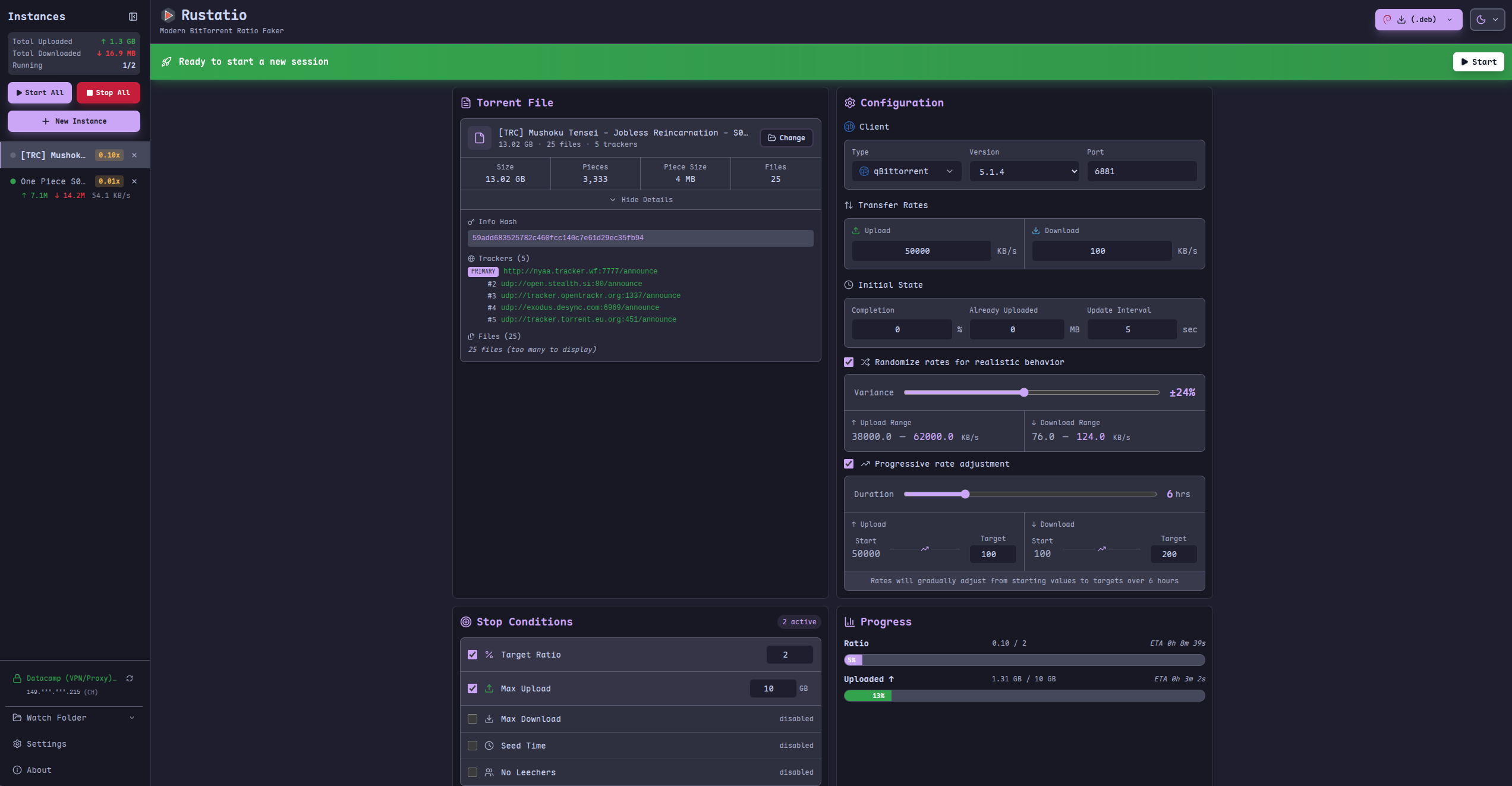Open the .deb download dropdown

(1419, 20)
